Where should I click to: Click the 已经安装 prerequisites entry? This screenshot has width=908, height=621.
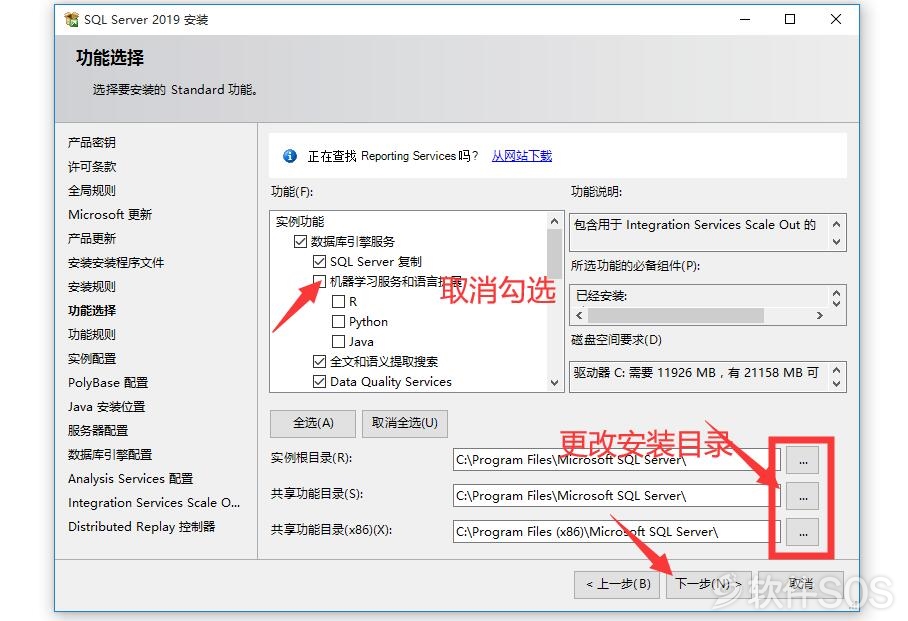(x=601, y=296)
